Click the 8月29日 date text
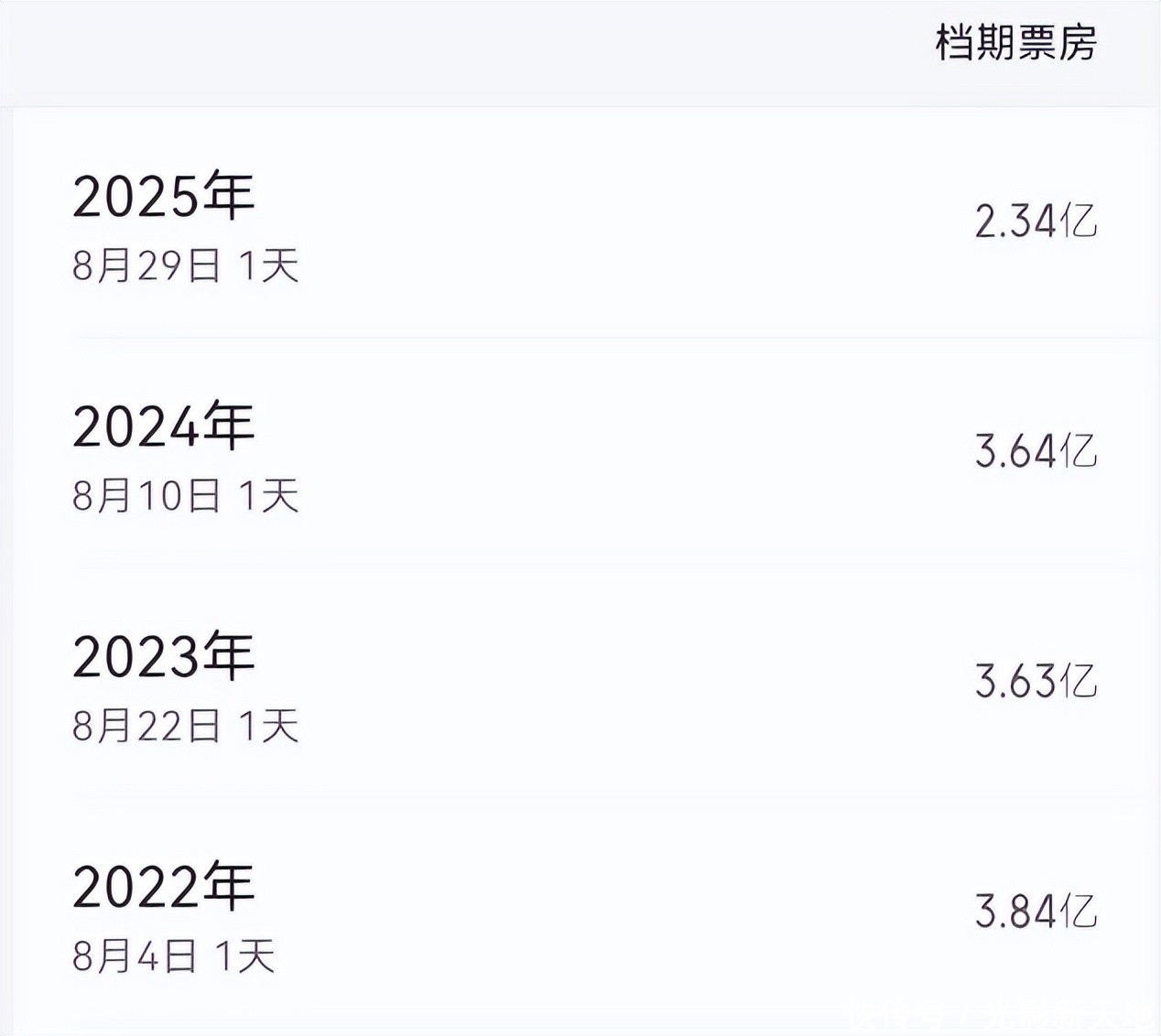Screen dimensions: 1161x1036 pyautogui.click(x=146, y=266)
